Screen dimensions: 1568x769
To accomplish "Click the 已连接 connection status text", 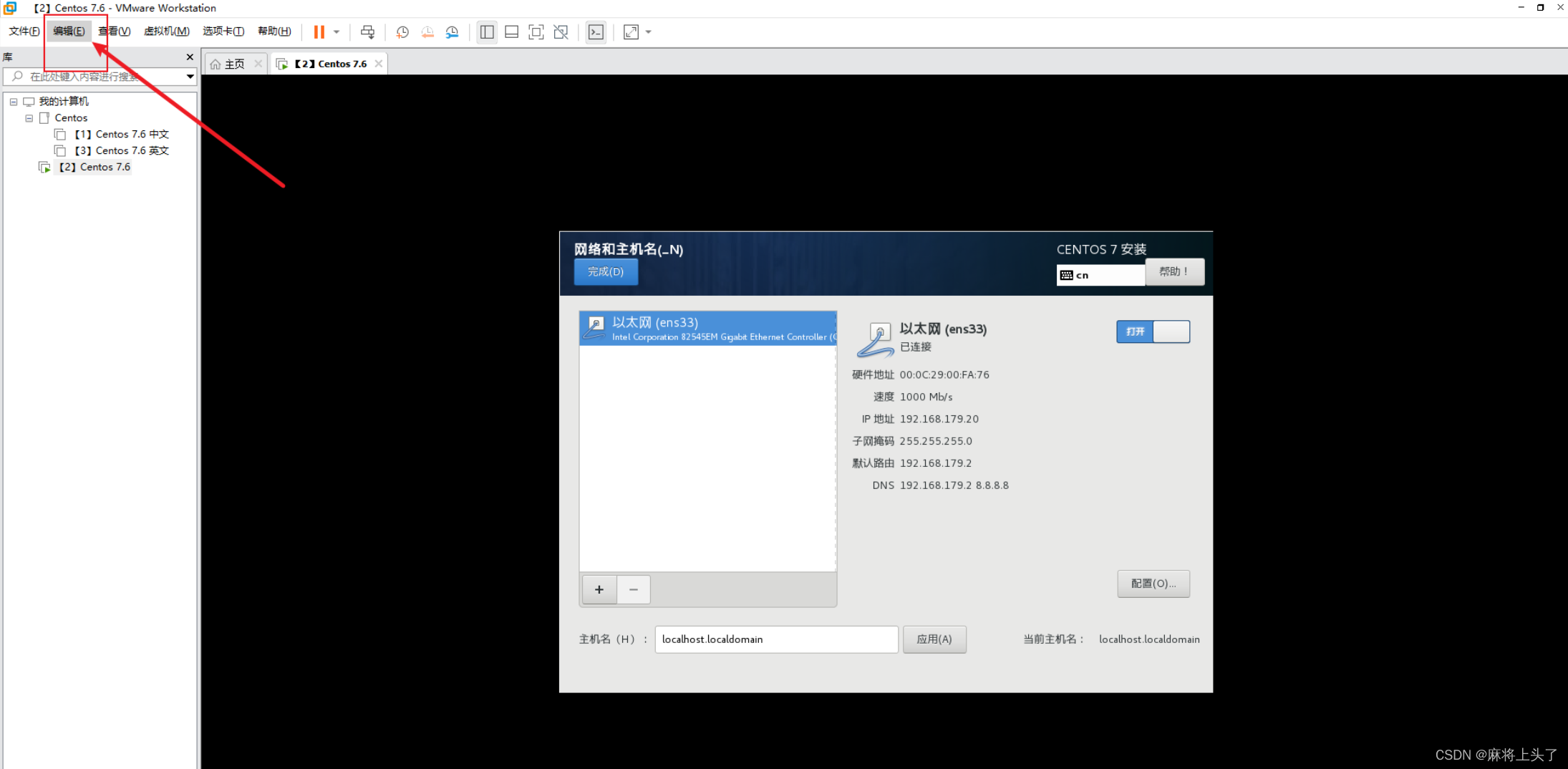I will tap(915, 347).
